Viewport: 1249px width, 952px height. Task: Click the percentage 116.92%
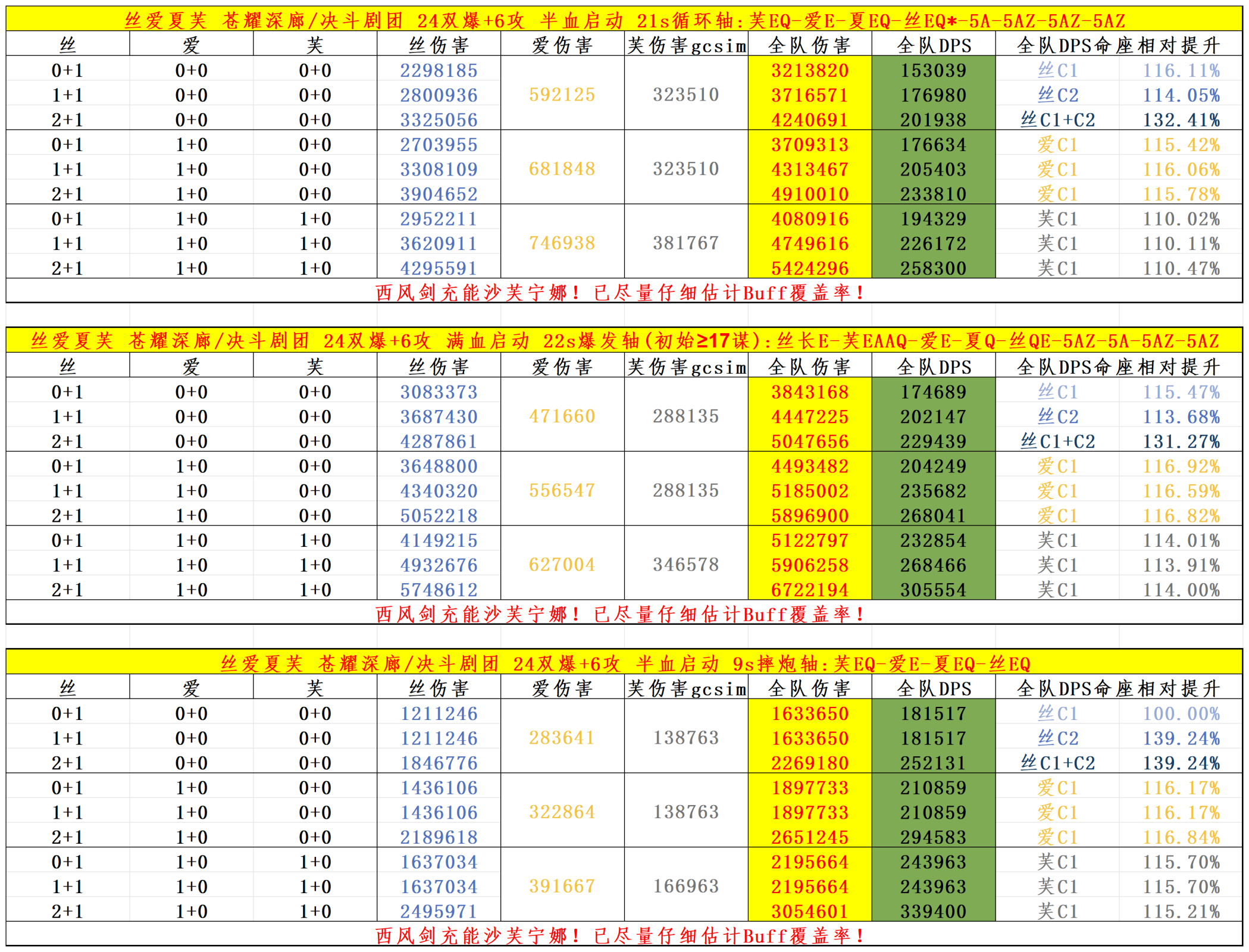pos(1181,466)
